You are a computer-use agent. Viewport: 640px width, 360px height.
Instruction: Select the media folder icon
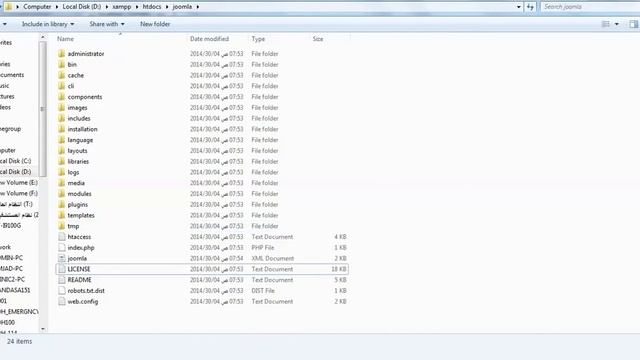tap(62, 183)
